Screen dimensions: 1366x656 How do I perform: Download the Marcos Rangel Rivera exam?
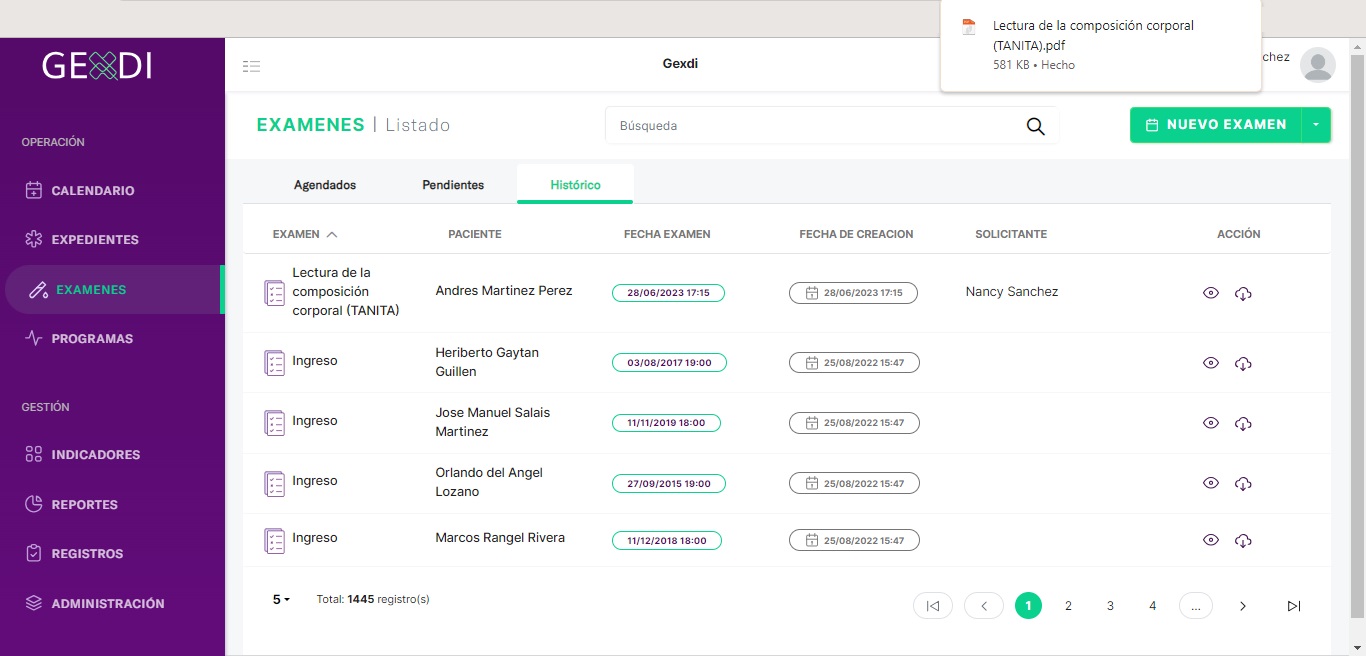1243,540
